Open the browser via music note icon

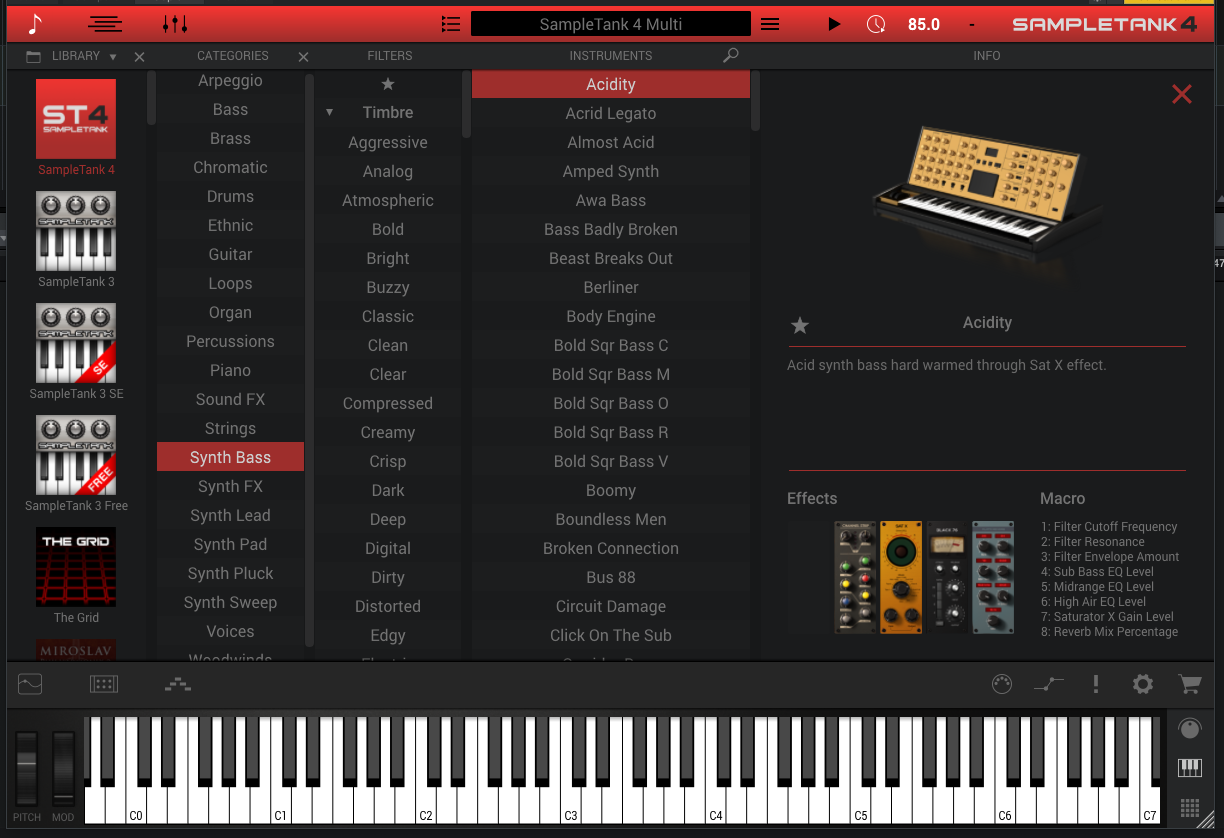(36, 24)
